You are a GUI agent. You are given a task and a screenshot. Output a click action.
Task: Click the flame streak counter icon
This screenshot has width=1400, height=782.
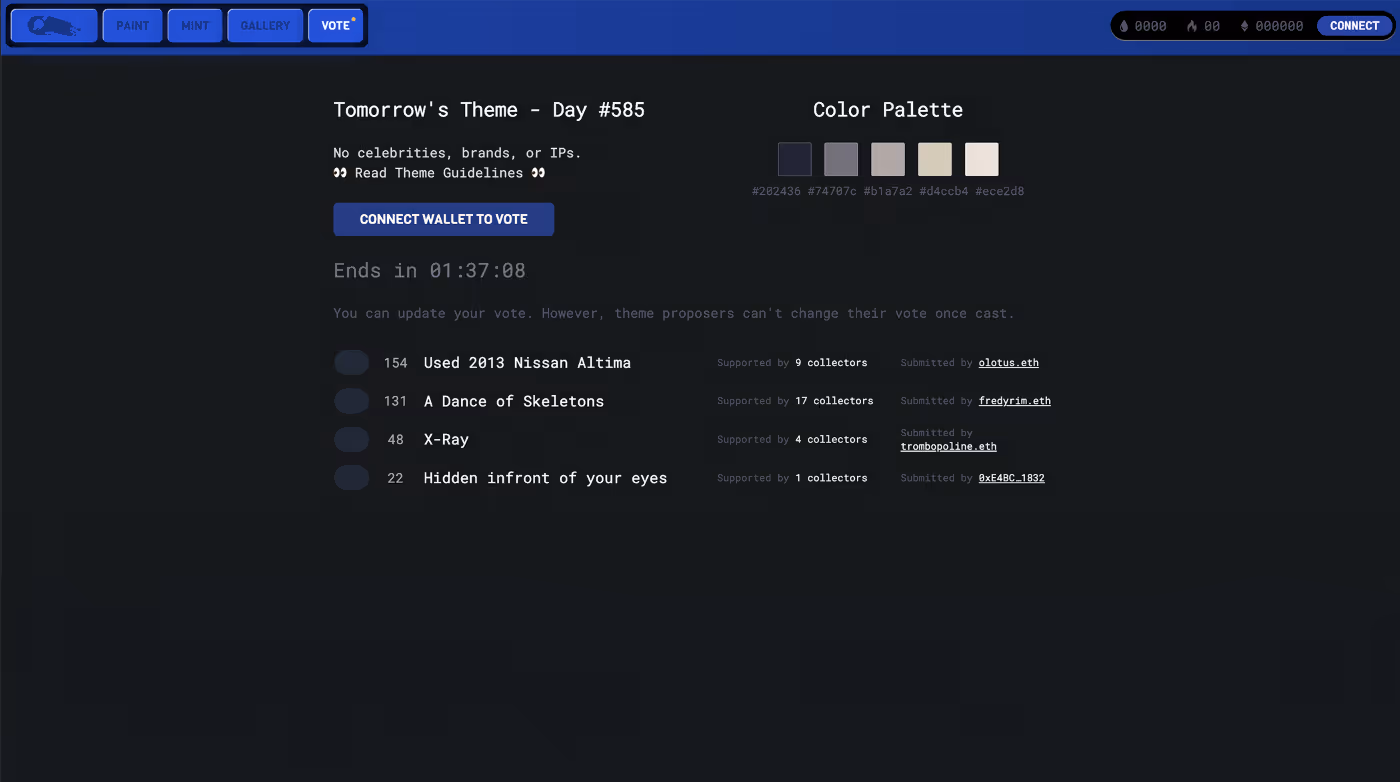pos(1192,26)
